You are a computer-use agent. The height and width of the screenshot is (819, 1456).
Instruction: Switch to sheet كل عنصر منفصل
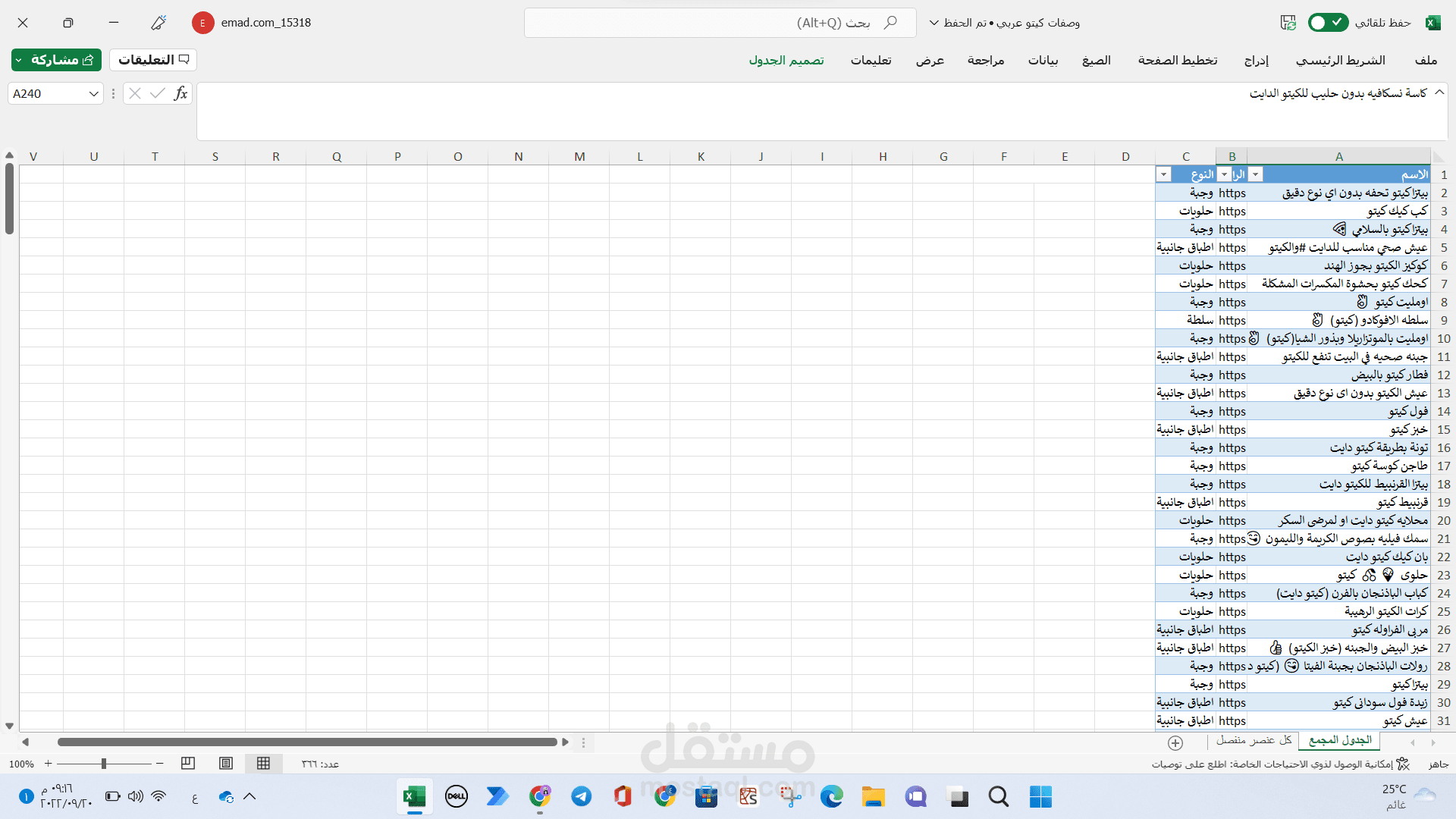1254,740
